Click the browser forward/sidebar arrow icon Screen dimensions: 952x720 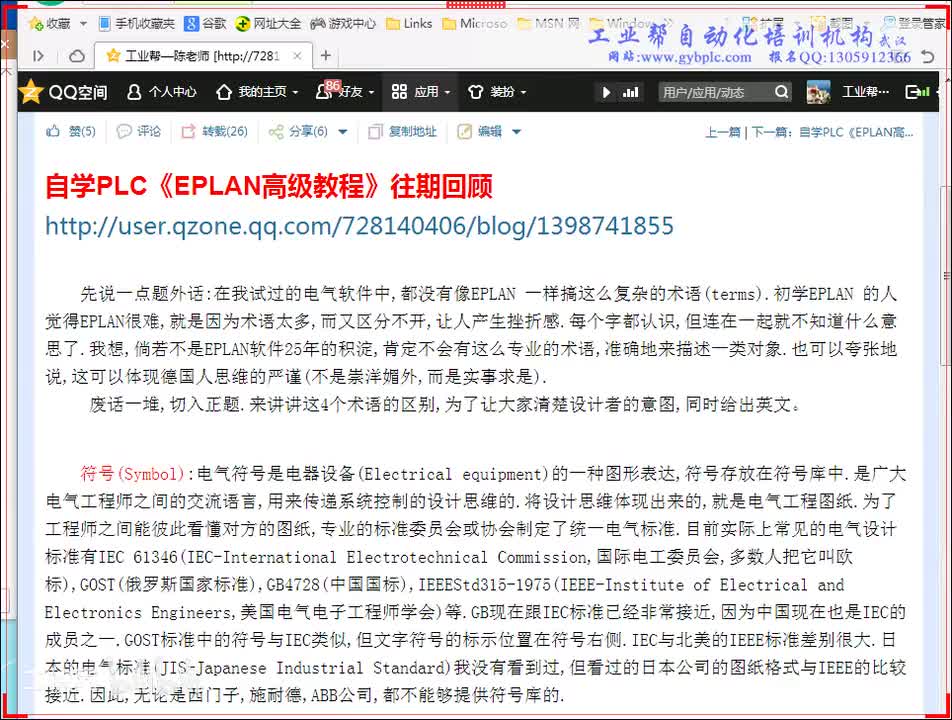[x=38, y=56]
